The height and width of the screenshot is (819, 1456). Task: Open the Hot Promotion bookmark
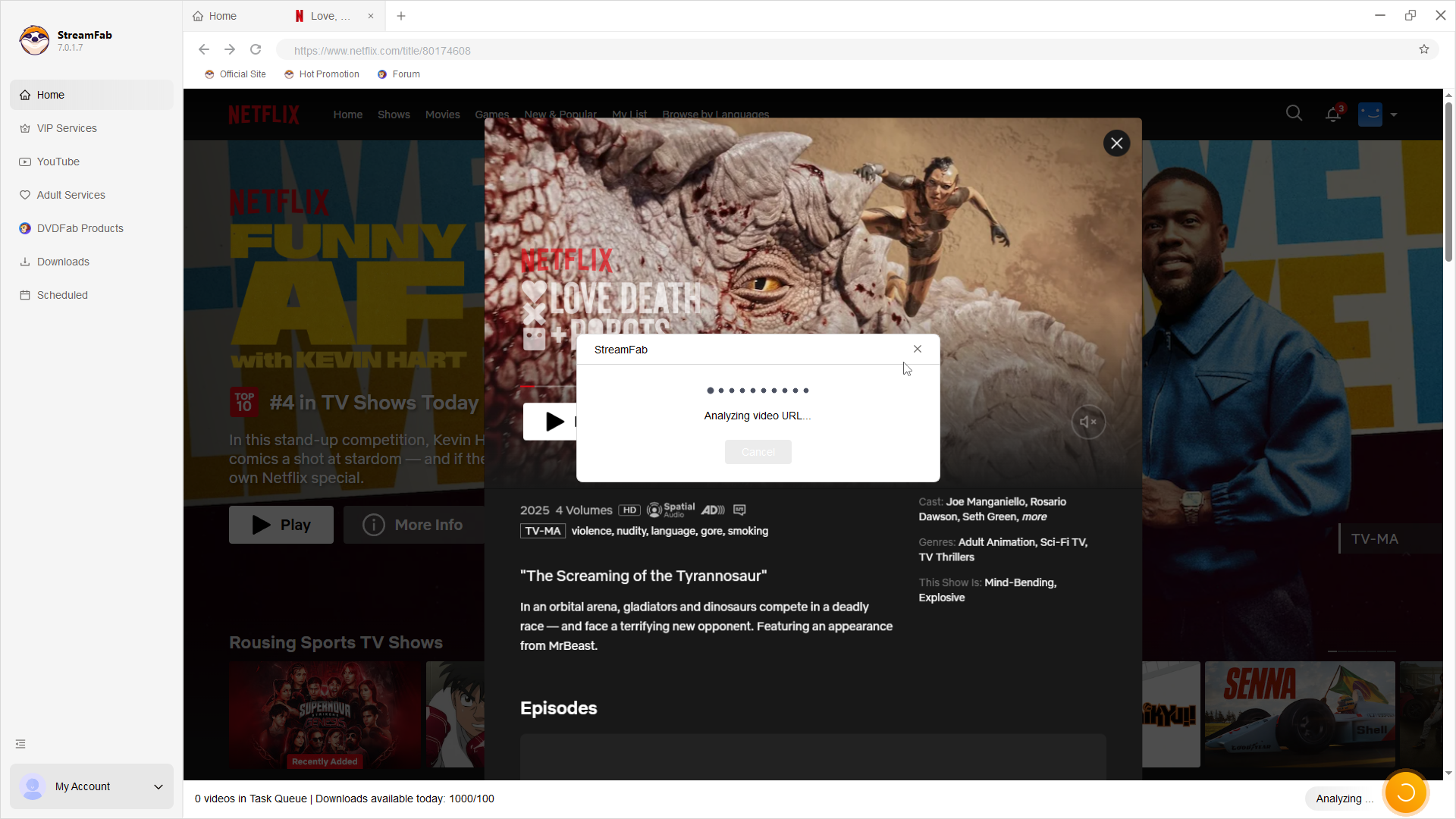(322, 74)
